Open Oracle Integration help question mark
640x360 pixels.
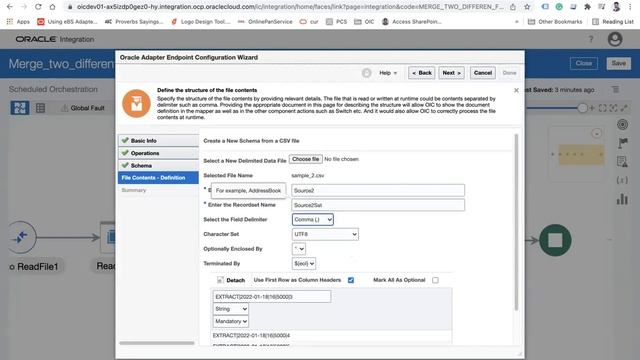click(x=591, y=39)
